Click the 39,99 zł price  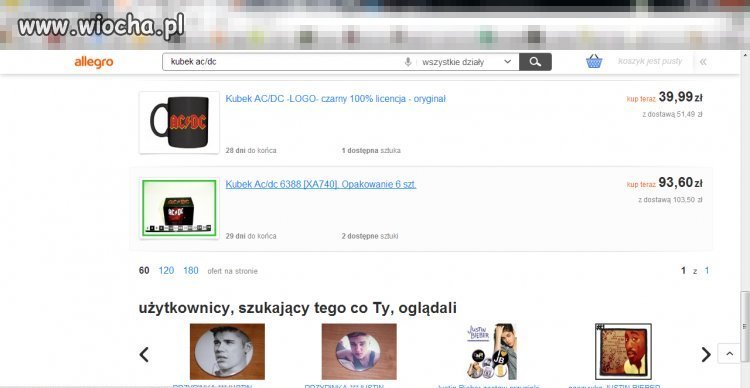tap(680, 97)
